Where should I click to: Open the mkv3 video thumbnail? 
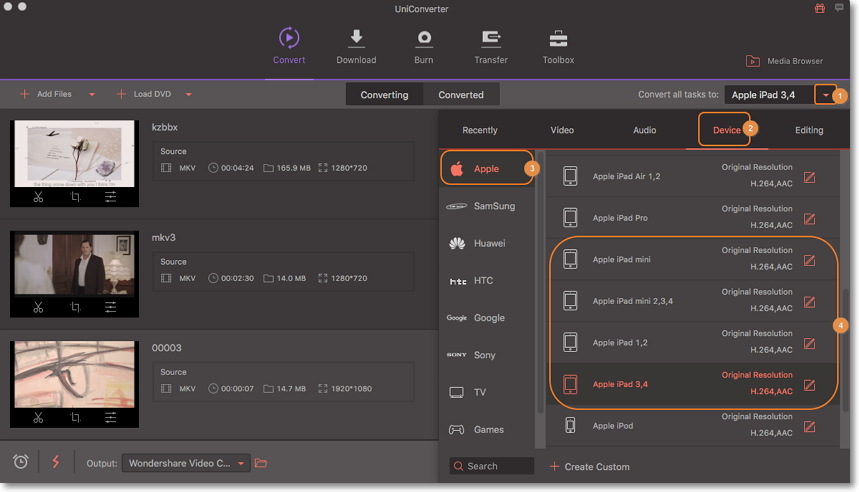click(x=75, y=264)
